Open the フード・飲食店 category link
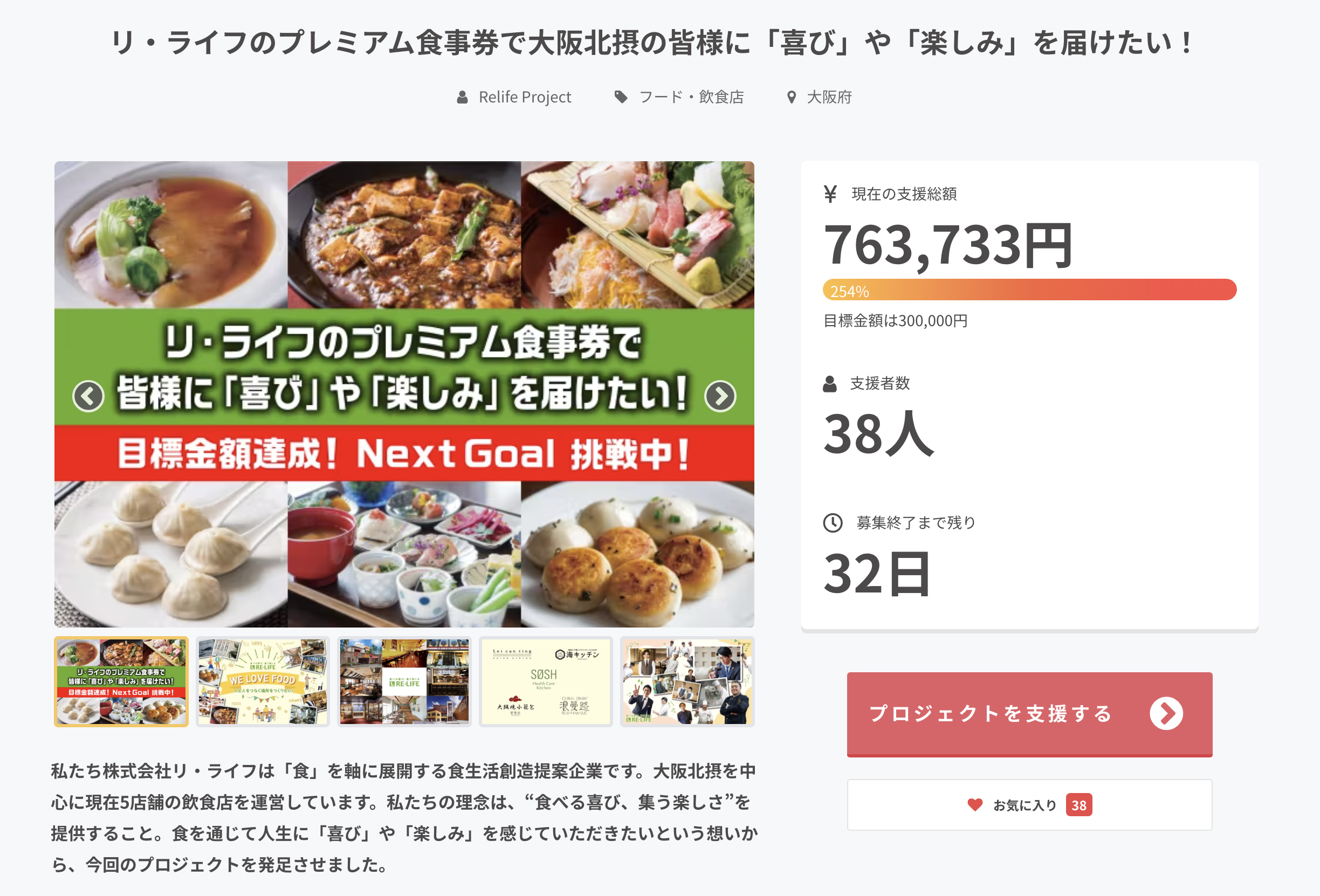Viewport: 1320px width, 896px height. click(691, 97)
